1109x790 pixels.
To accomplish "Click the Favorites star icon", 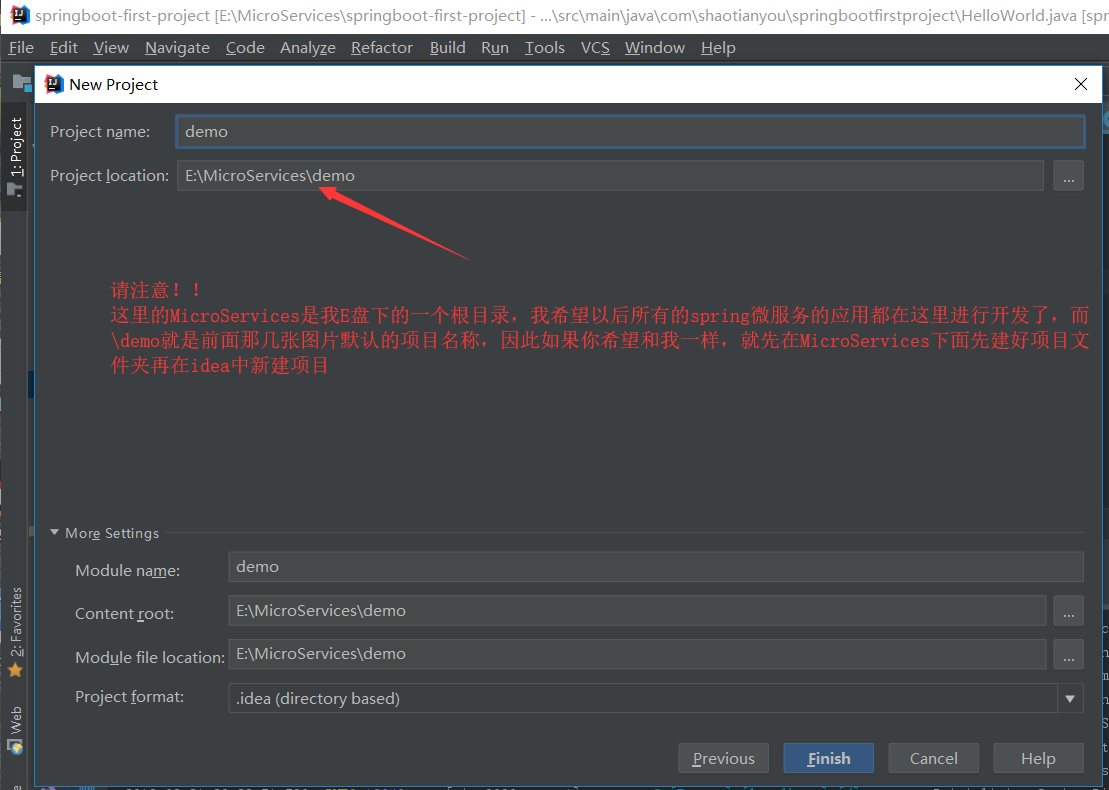I will (x=15, y=670).
